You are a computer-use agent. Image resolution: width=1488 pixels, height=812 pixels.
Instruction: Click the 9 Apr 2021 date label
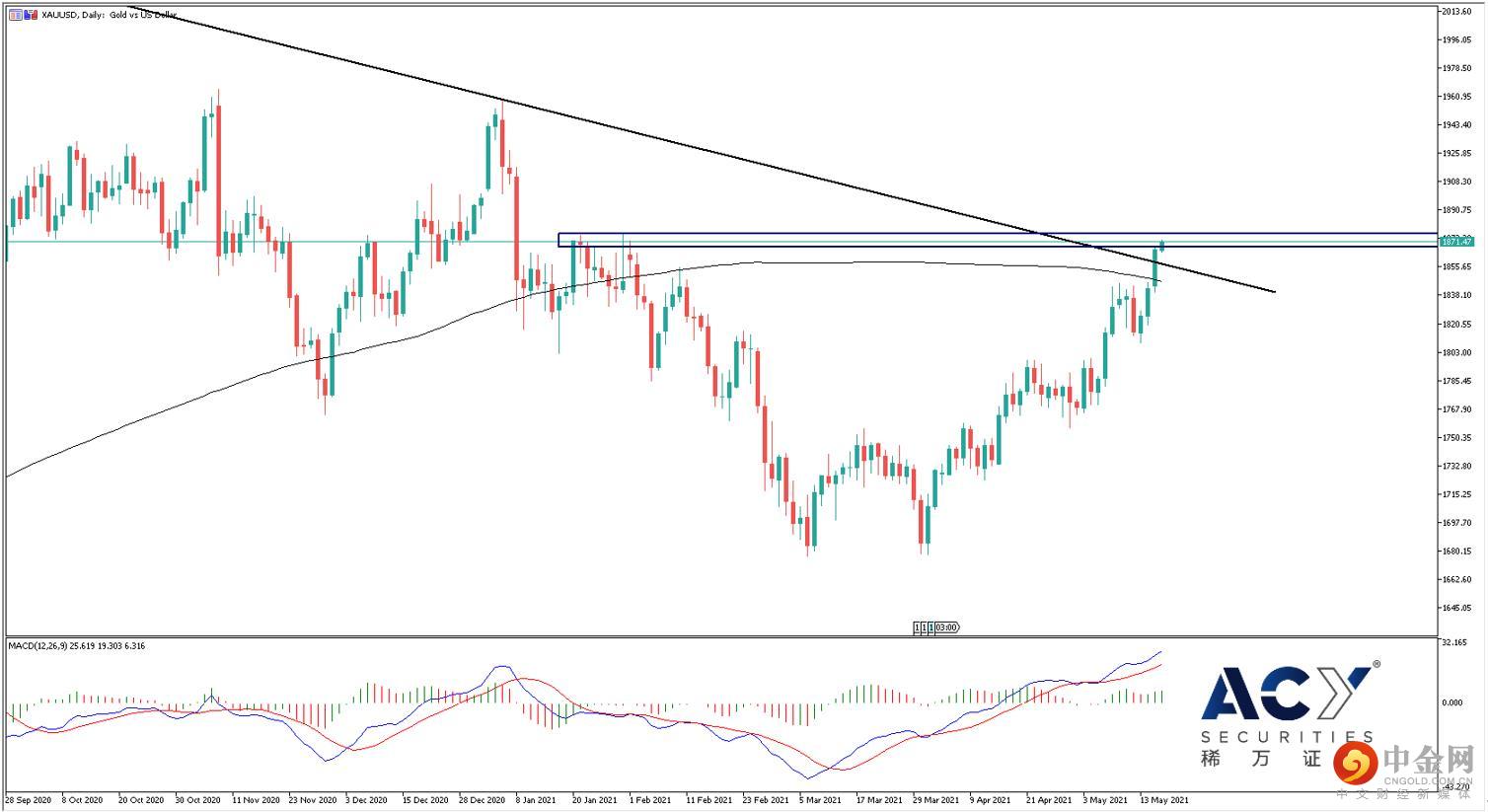click(x=992, y=800)
